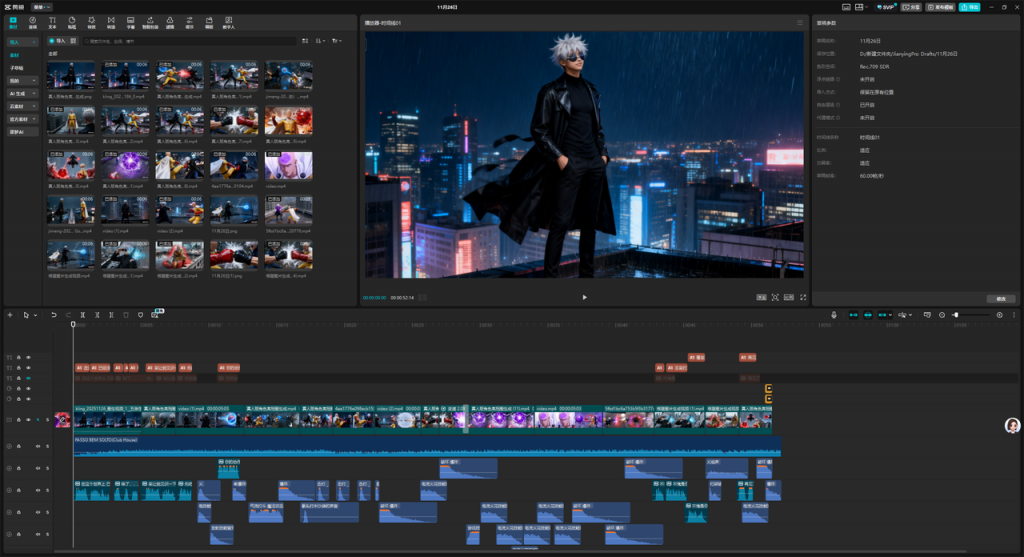Click the 修改 button in draft parameters

pos(999,299)
